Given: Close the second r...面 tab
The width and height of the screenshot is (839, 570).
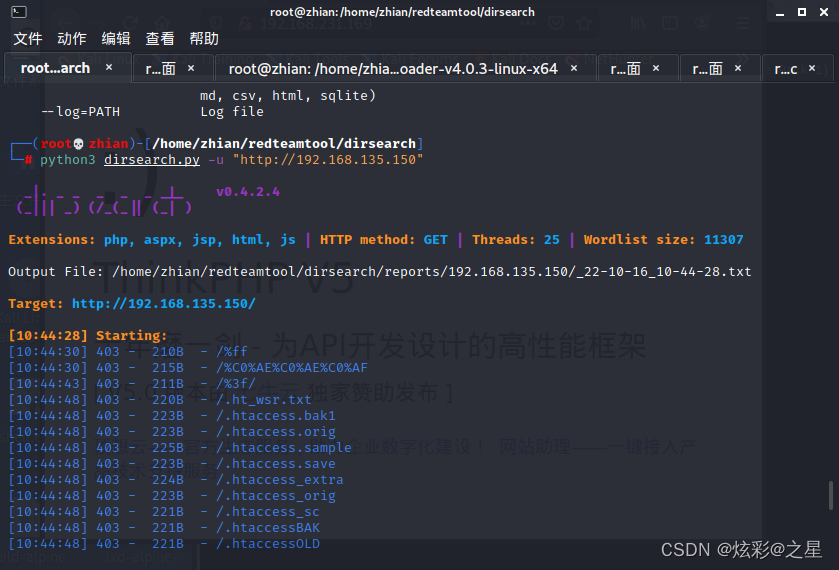Looking at the screenshot, I should coord(656,68).
